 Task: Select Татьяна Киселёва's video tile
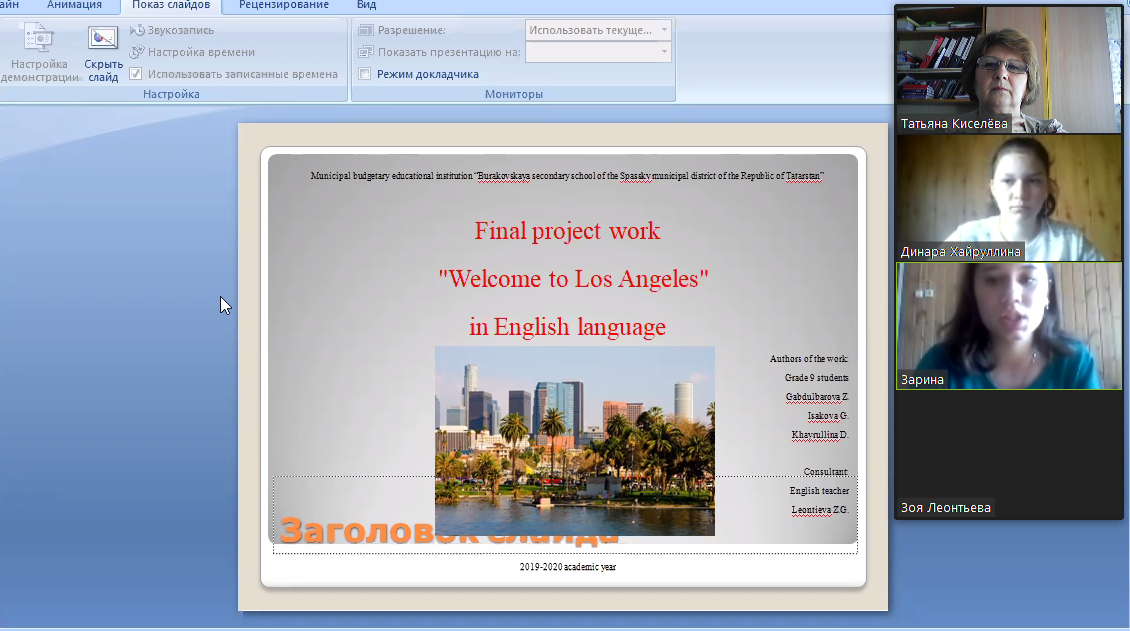click(x=1008, y=68)
